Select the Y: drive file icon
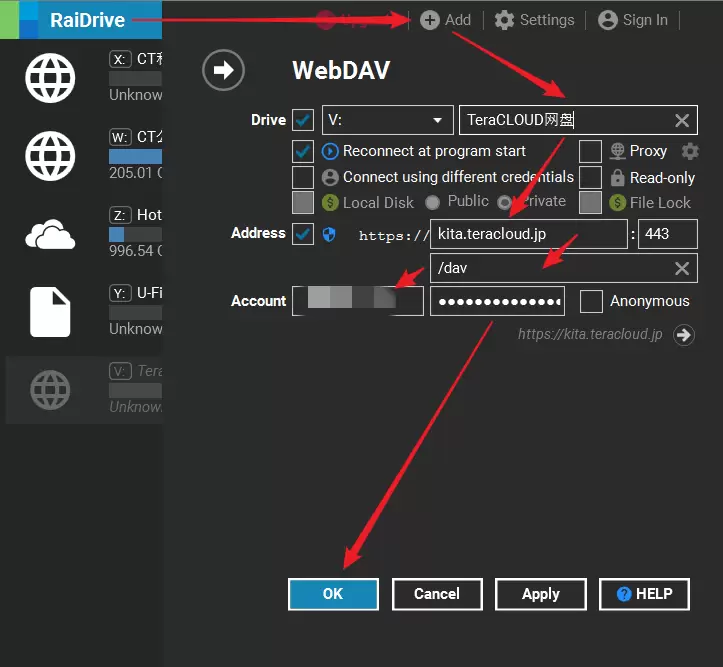 click(x=50, y=312)
